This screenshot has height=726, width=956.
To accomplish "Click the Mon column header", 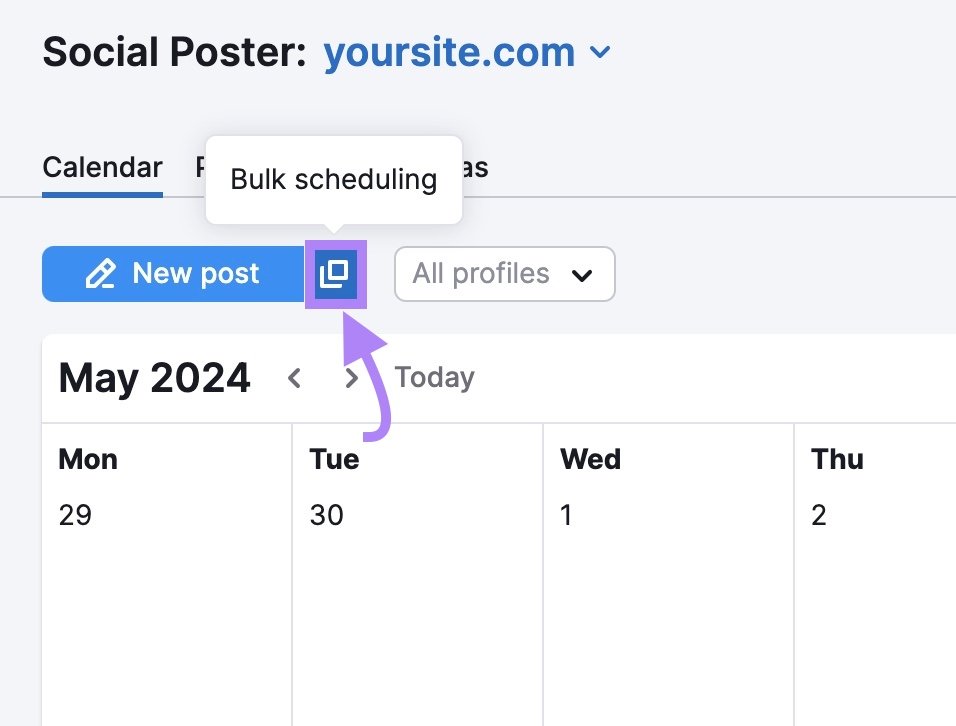I will pos(87,459).
